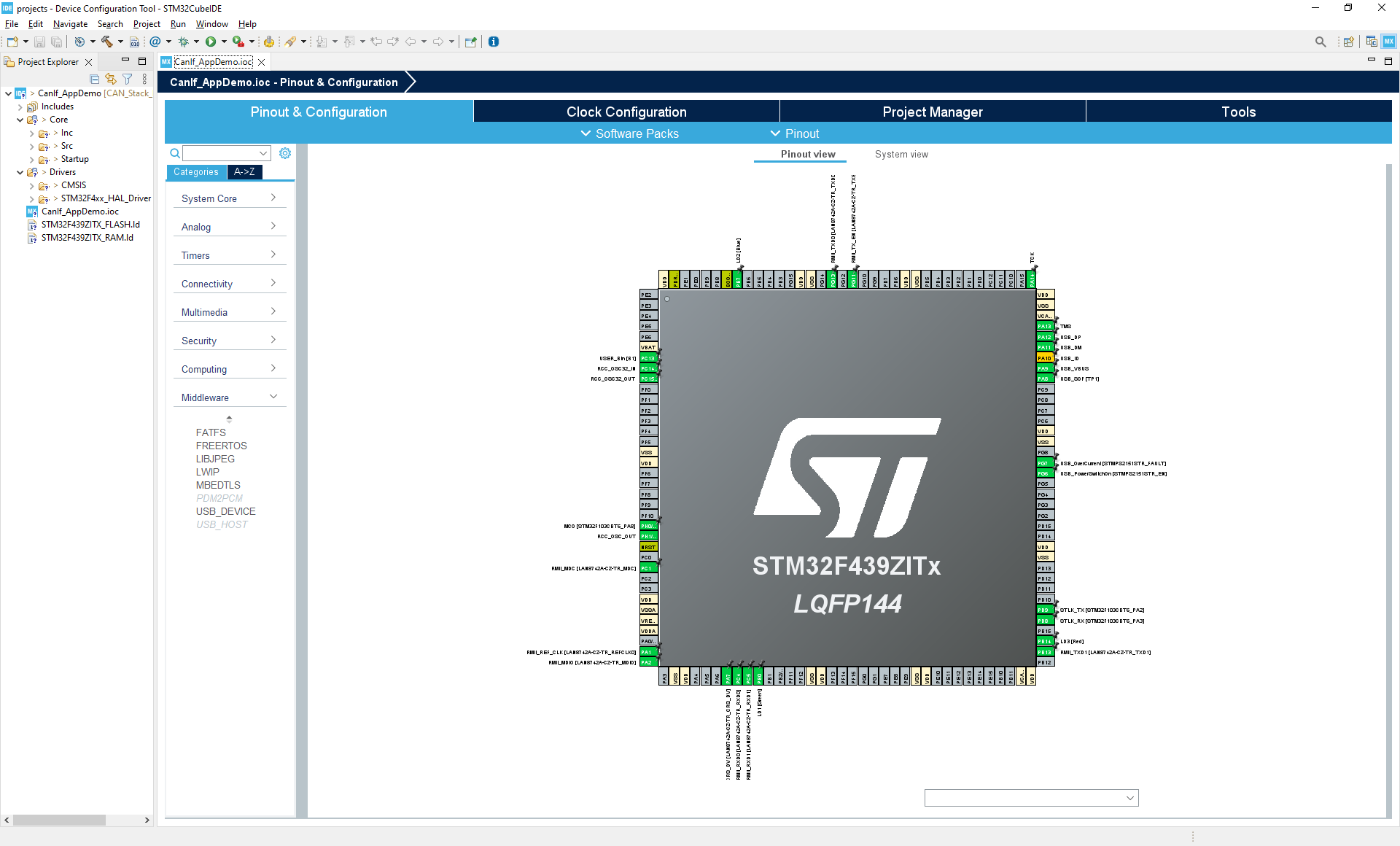Switch to System view

tap(901, 155)
